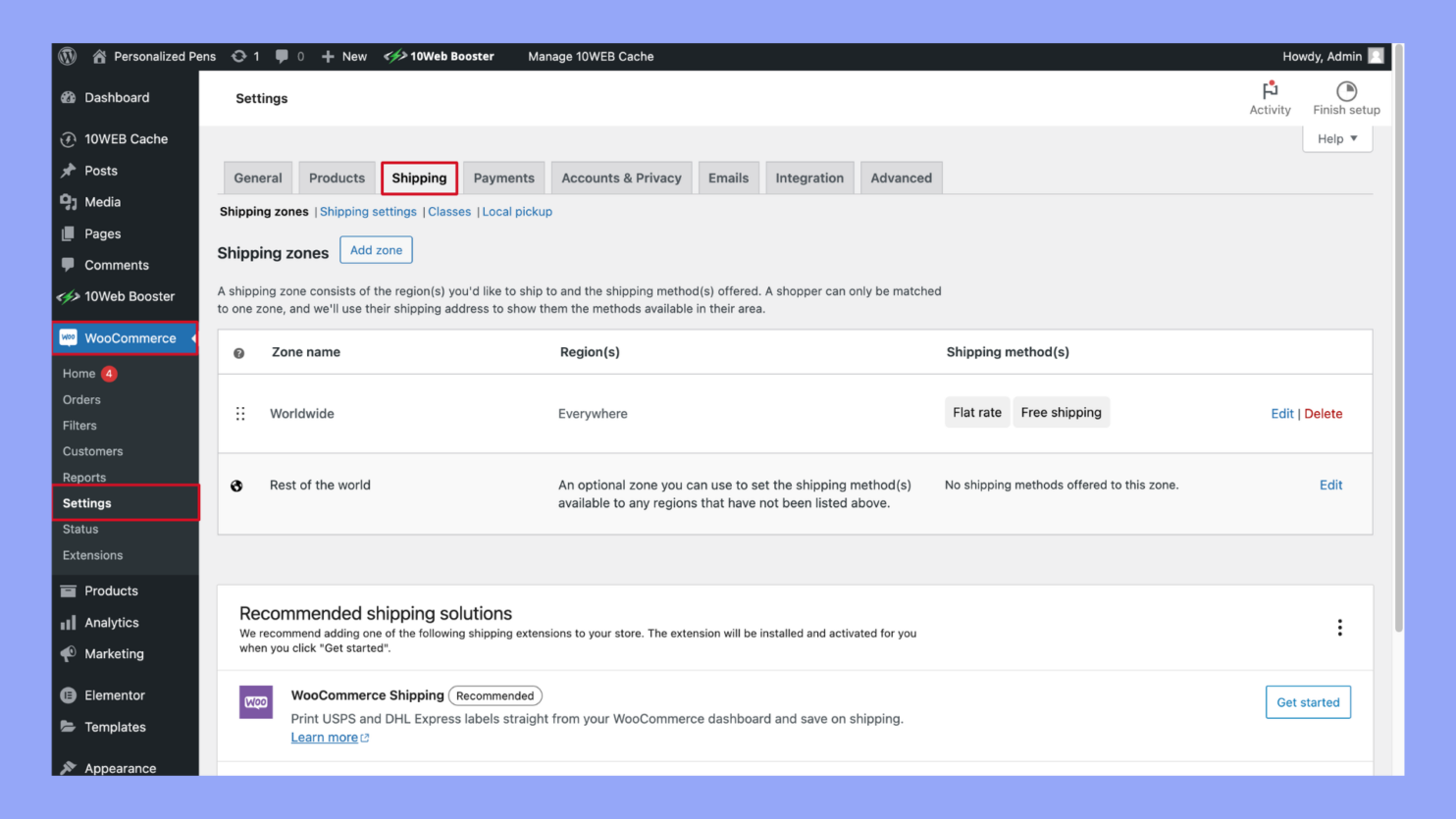Click the WordPress logo in the admin bar

pyautogui.click(x=67, y=56)
